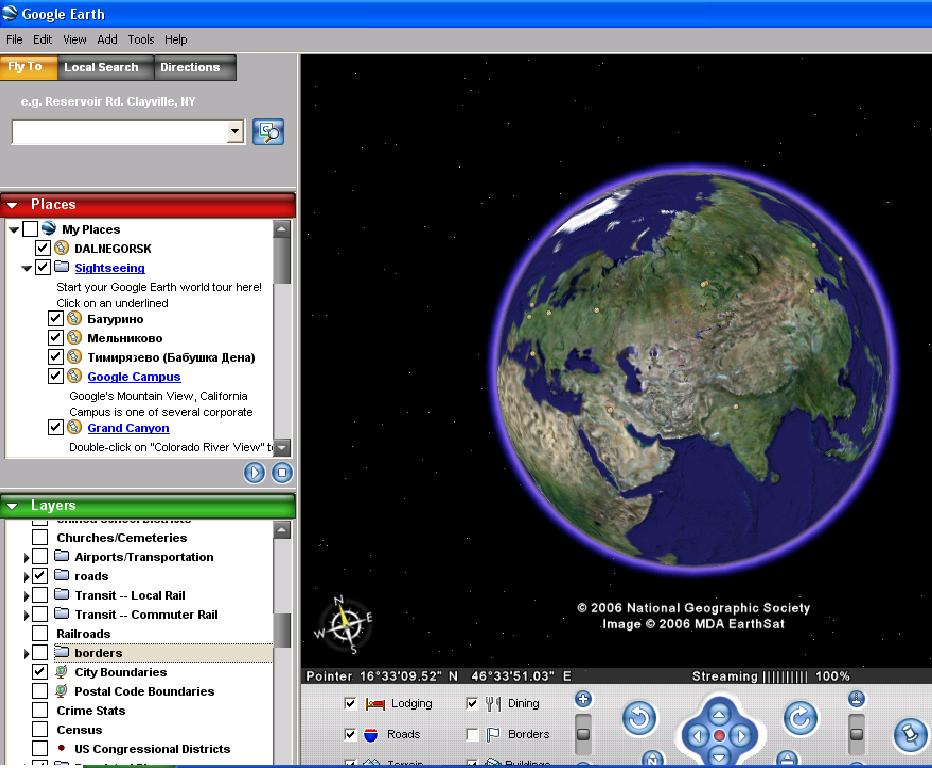Pan the globe up with the arrow
Viewport: 932px width, 768px height.
(719, 715)
